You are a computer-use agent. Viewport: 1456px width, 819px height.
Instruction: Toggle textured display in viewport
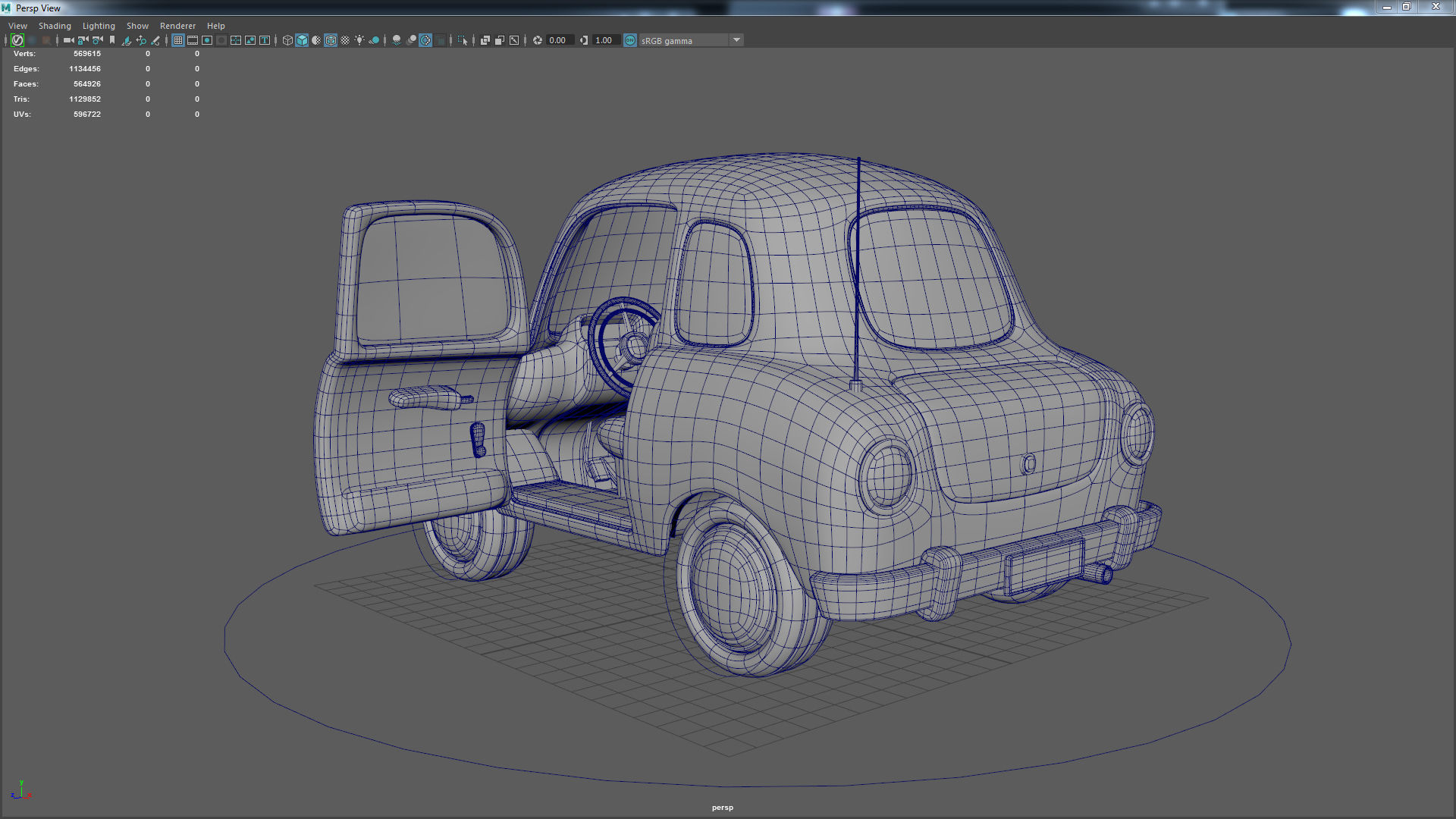330,40
